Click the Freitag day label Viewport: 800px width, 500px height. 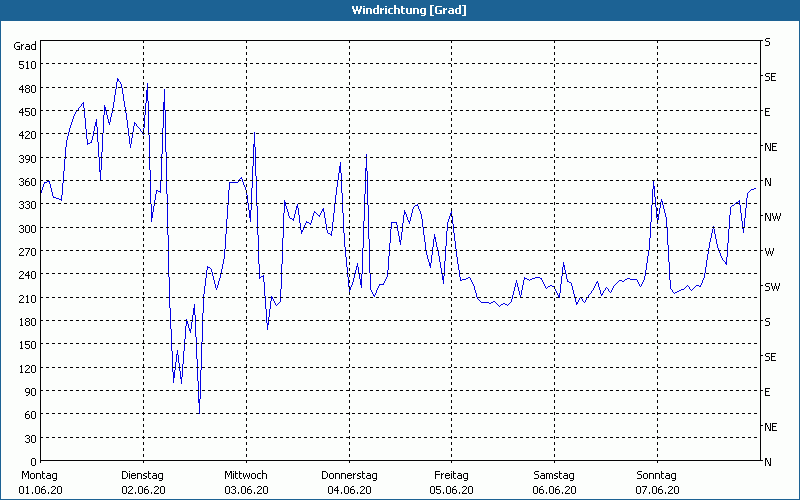pyautogui.click(x=451, y=475)
